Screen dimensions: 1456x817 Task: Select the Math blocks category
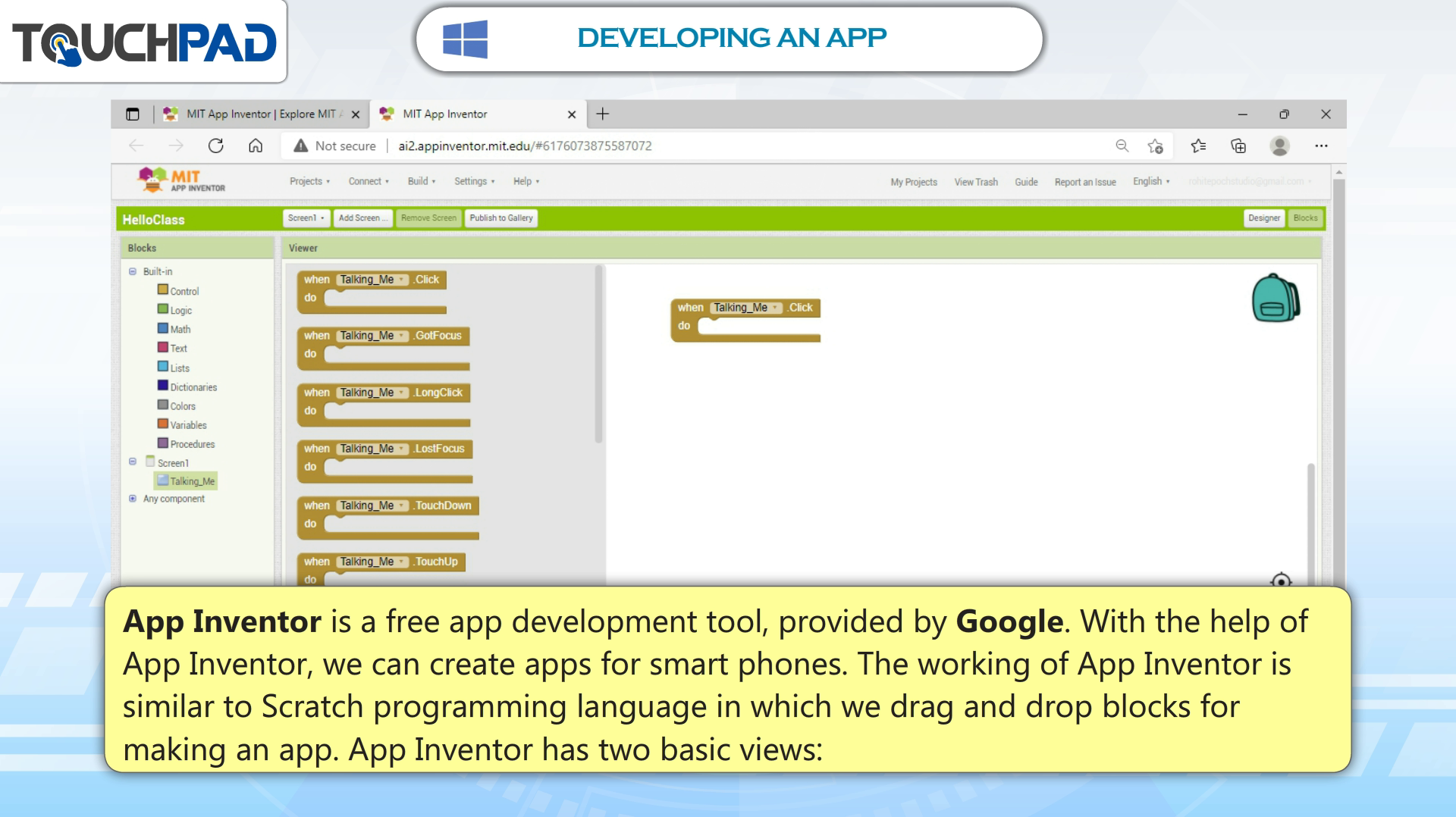coord(174,329)
